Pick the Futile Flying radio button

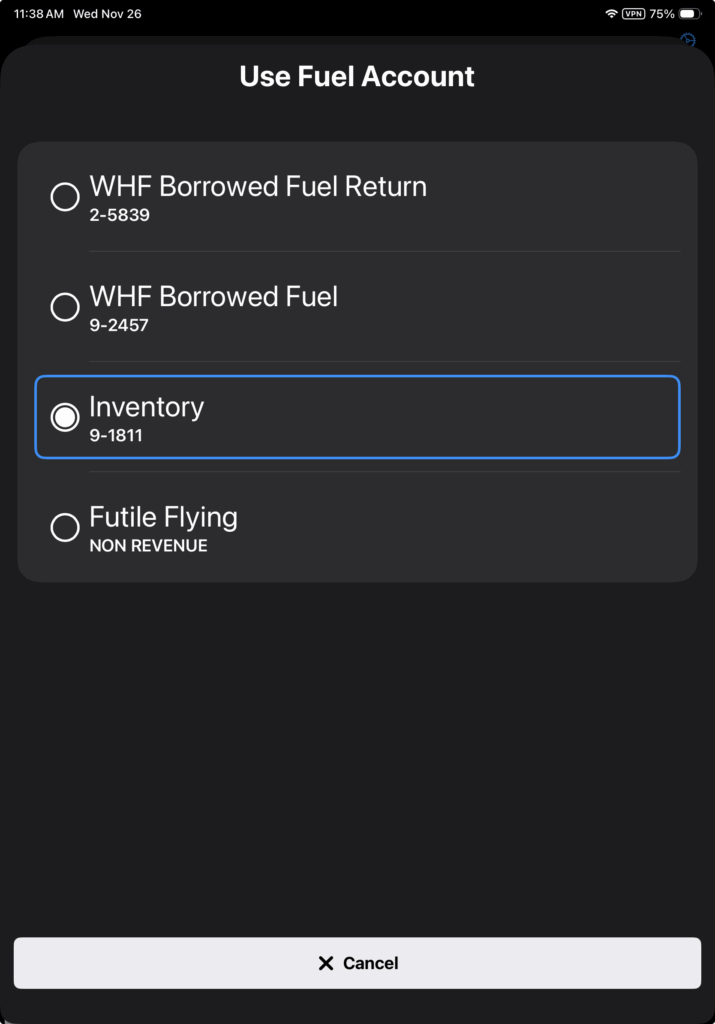pos(65,527)
